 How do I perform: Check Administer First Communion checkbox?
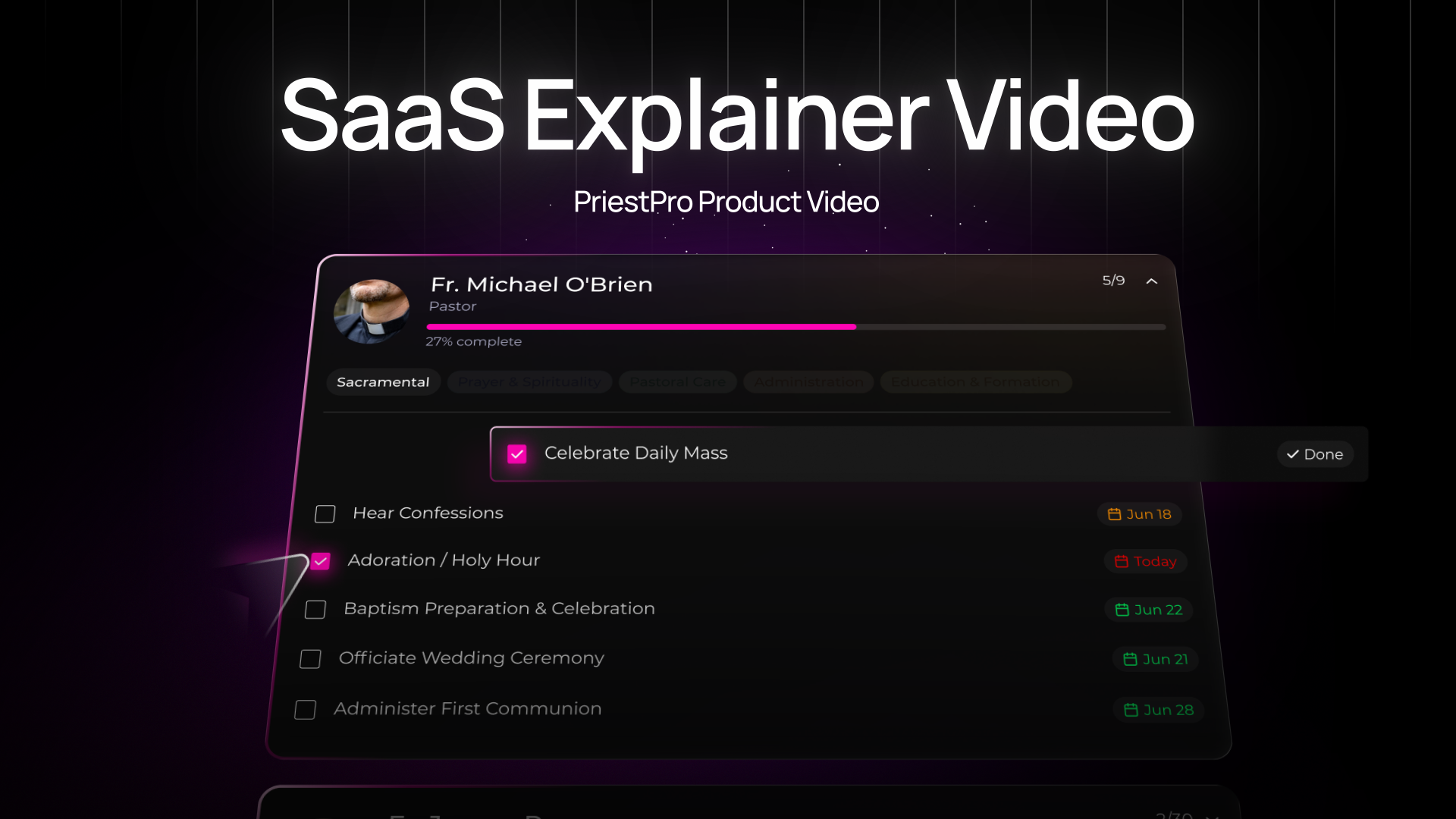coord(305,710)
